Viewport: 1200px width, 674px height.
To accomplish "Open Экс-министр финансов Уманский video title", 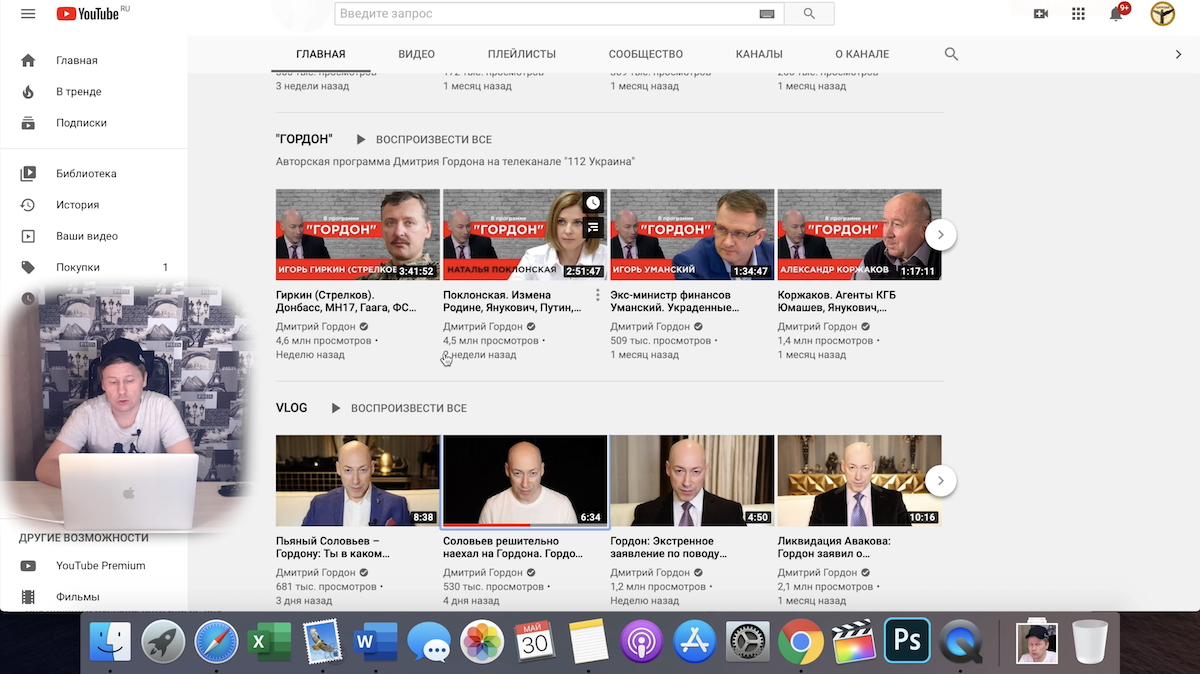I will (675, 302).
